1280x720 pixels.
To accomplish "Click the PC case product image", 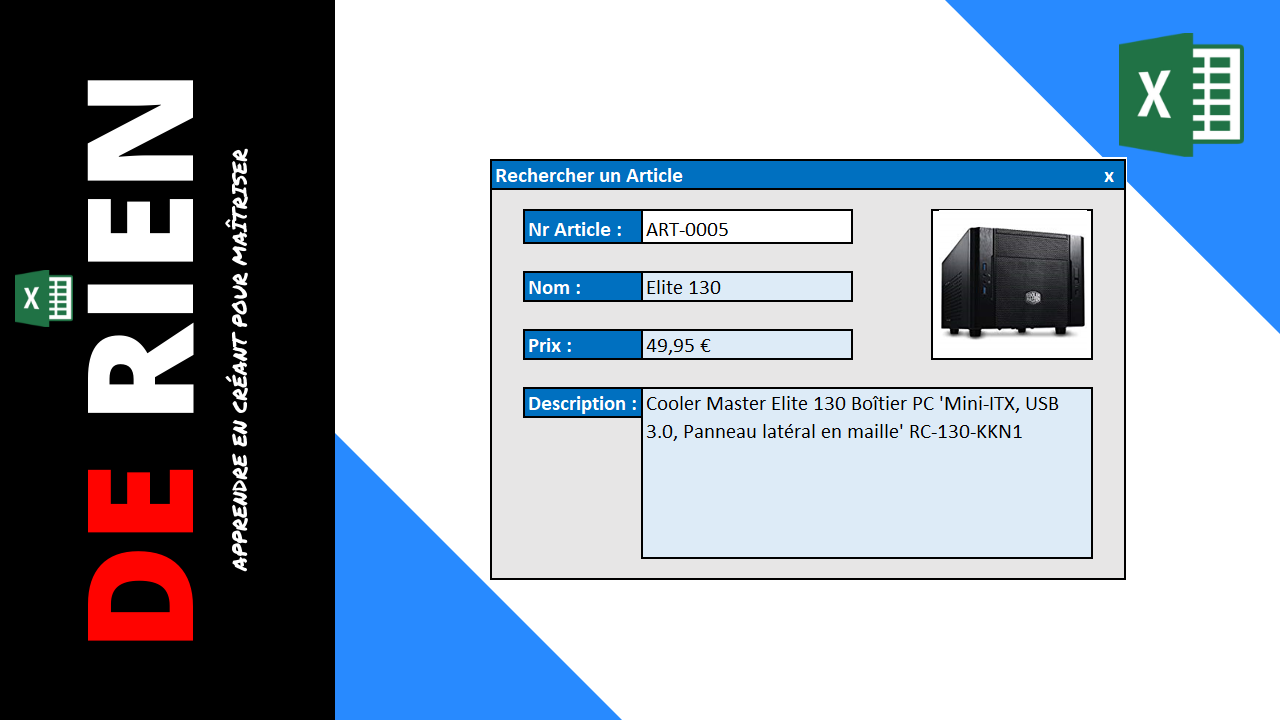I will (x=1012, y=284).
